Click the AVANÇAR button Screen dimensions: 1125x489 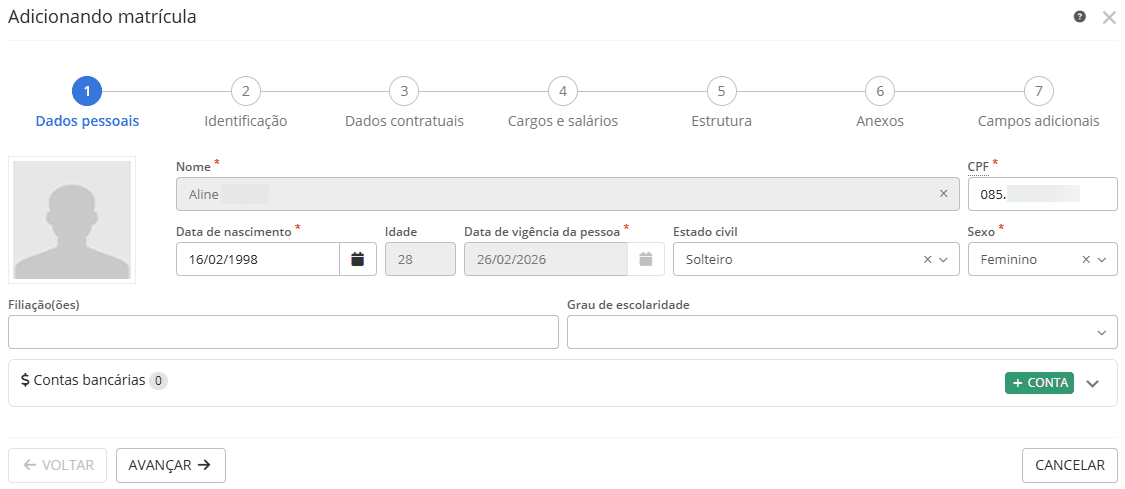[171, 465]
